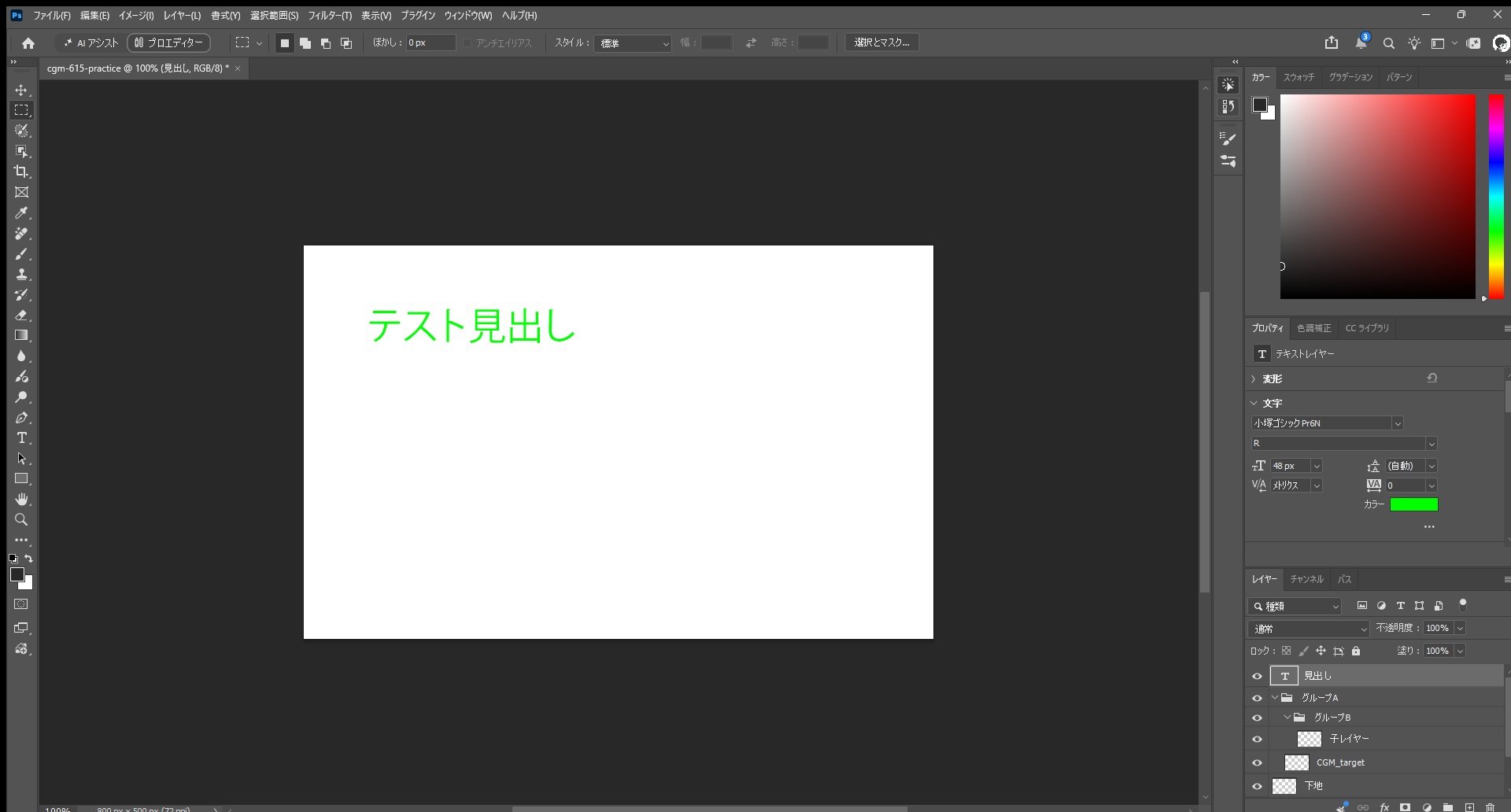Choose the Pen tool
1511x812 pixels.
point(21,417)
